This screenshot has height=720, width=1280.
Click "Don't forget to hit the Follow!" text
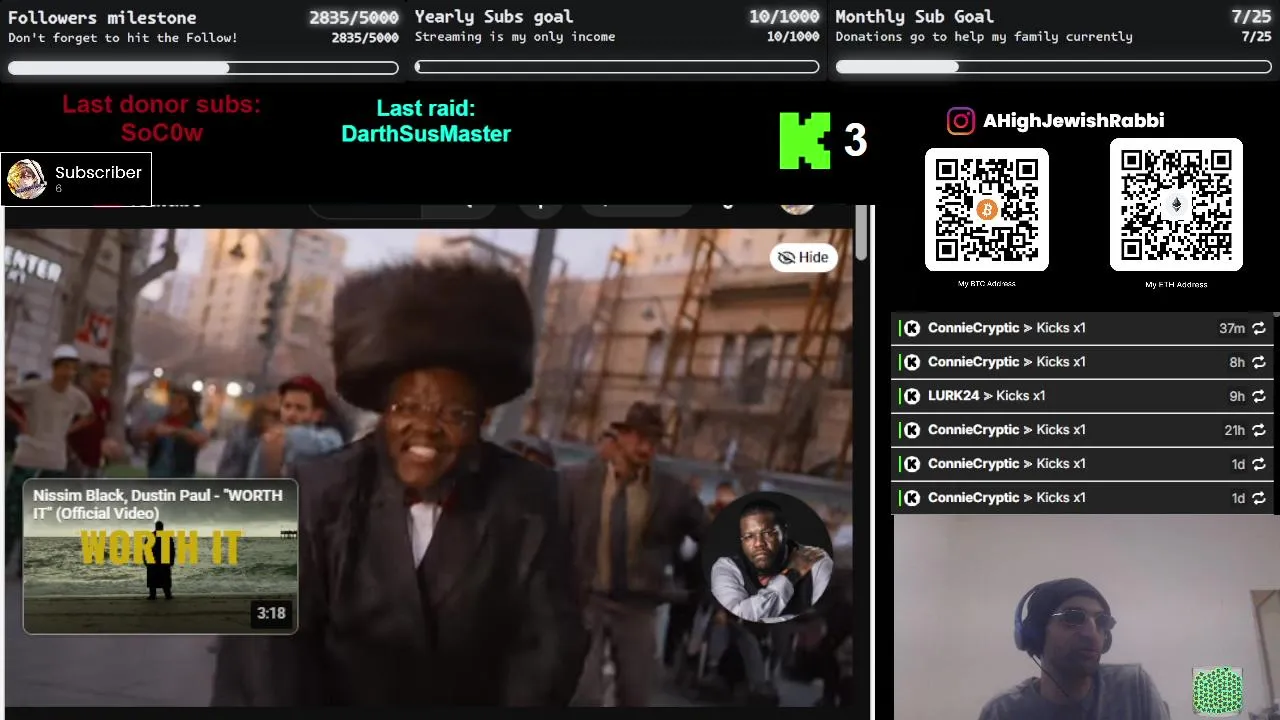[123, 38]
